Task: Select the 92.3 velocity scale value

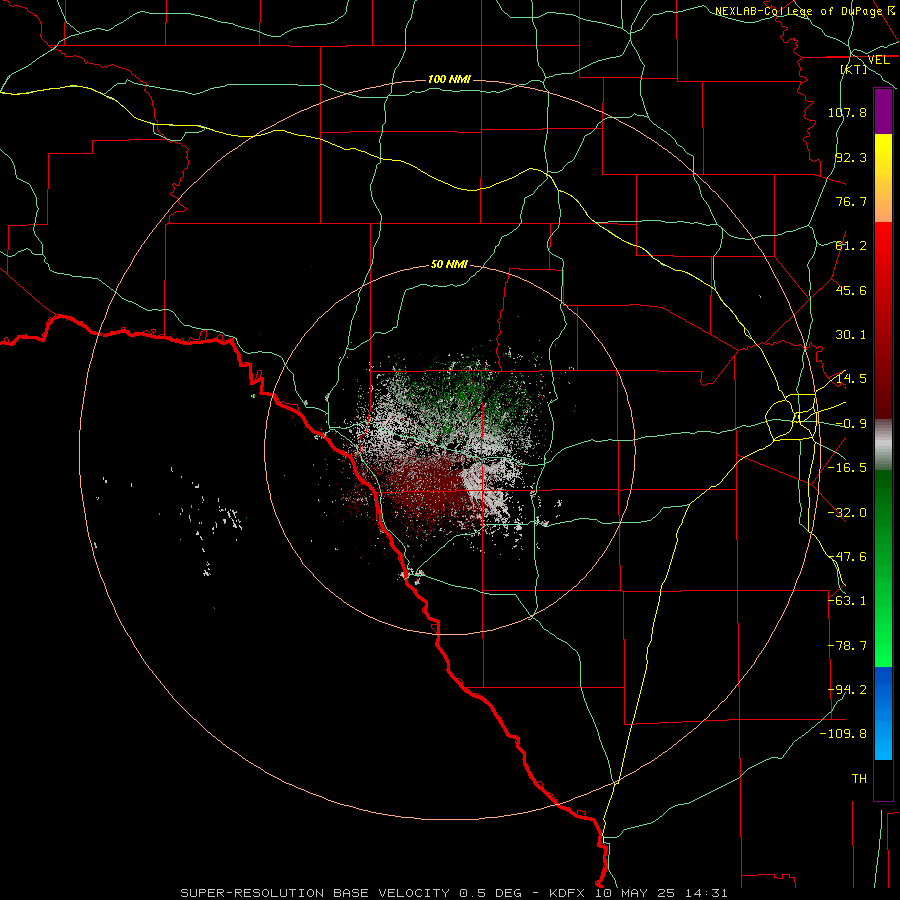Action: pyautogui.click(x=851, y=157)
